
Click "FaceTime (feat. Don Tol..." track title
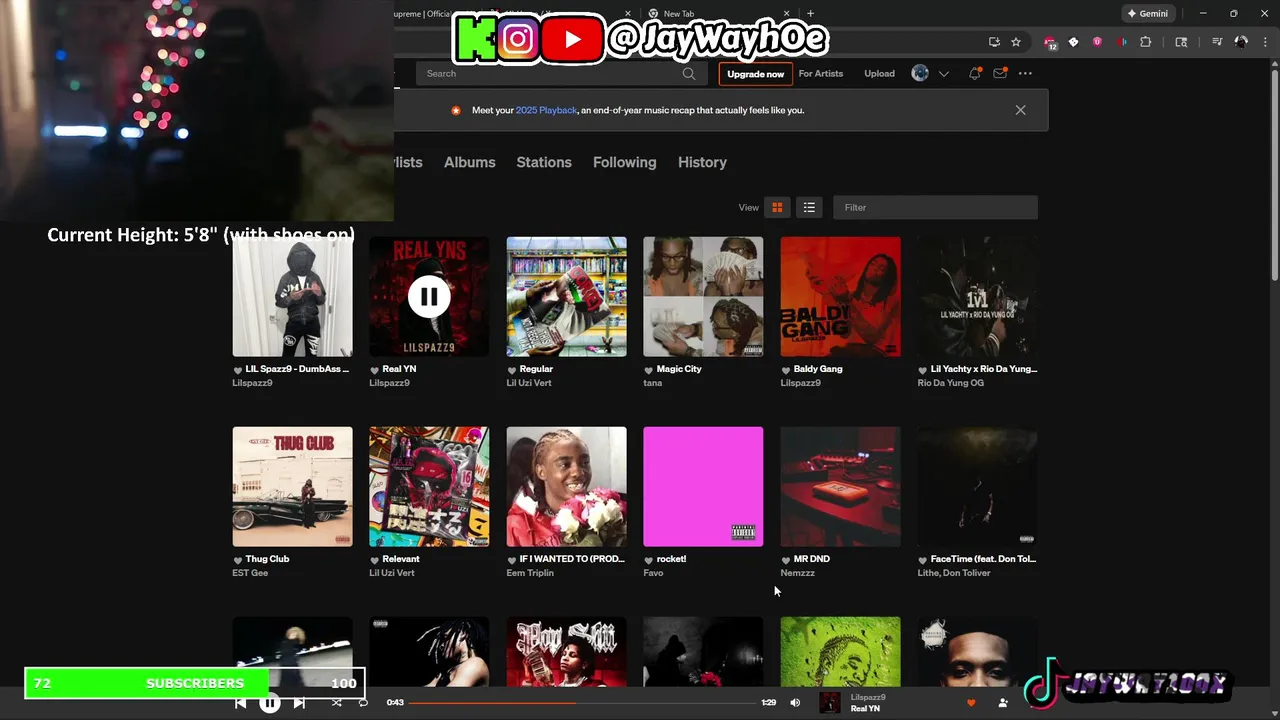pos(983,559)
